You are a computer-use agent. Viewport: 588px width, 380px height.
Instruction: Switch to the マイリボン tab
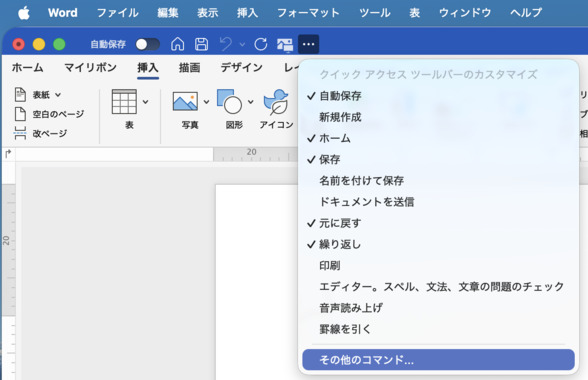90,68
